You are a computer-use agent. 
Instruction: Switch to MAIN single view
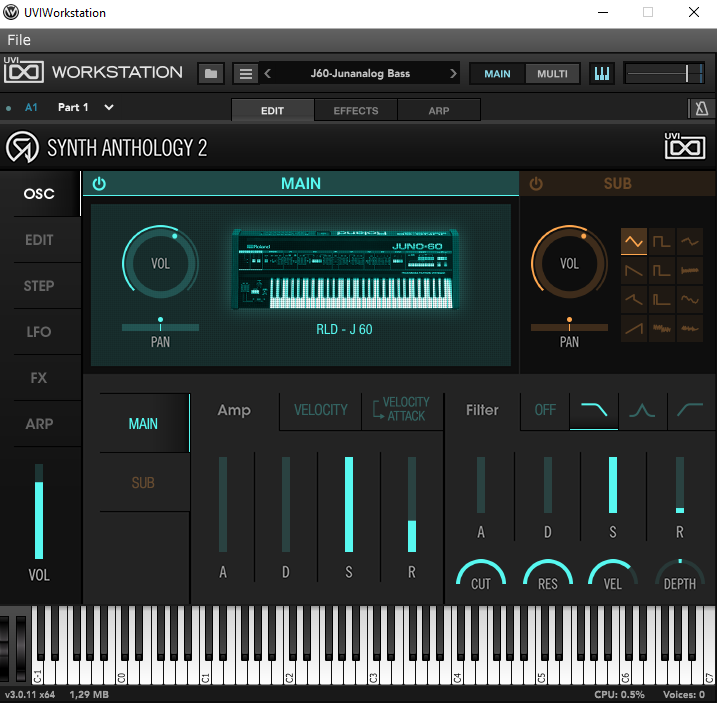497,74
